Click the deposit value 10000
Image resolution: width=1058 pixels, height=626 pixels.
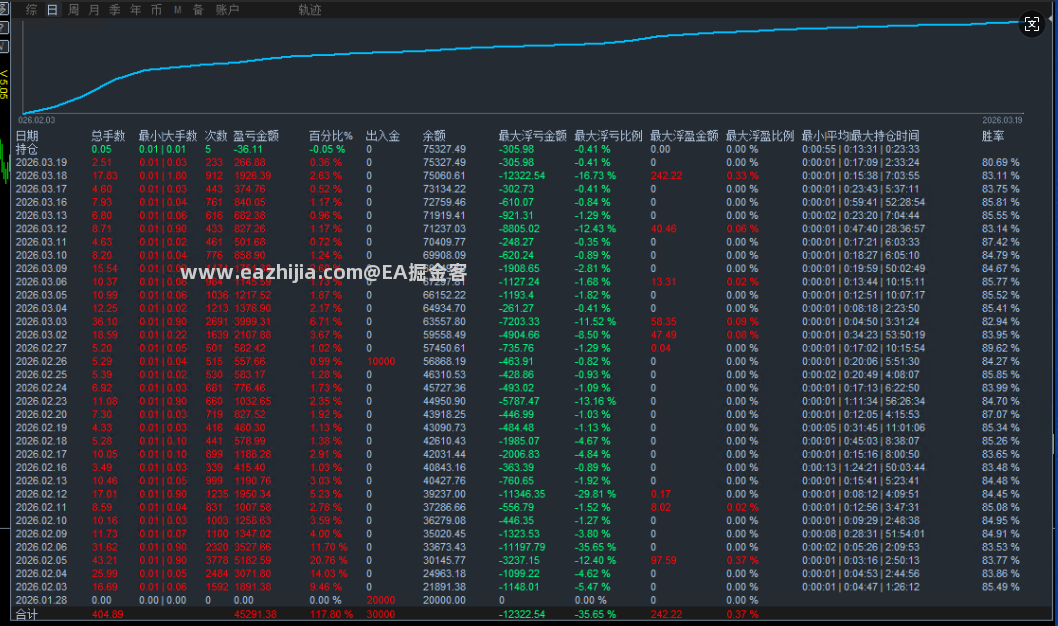(381, 362)
